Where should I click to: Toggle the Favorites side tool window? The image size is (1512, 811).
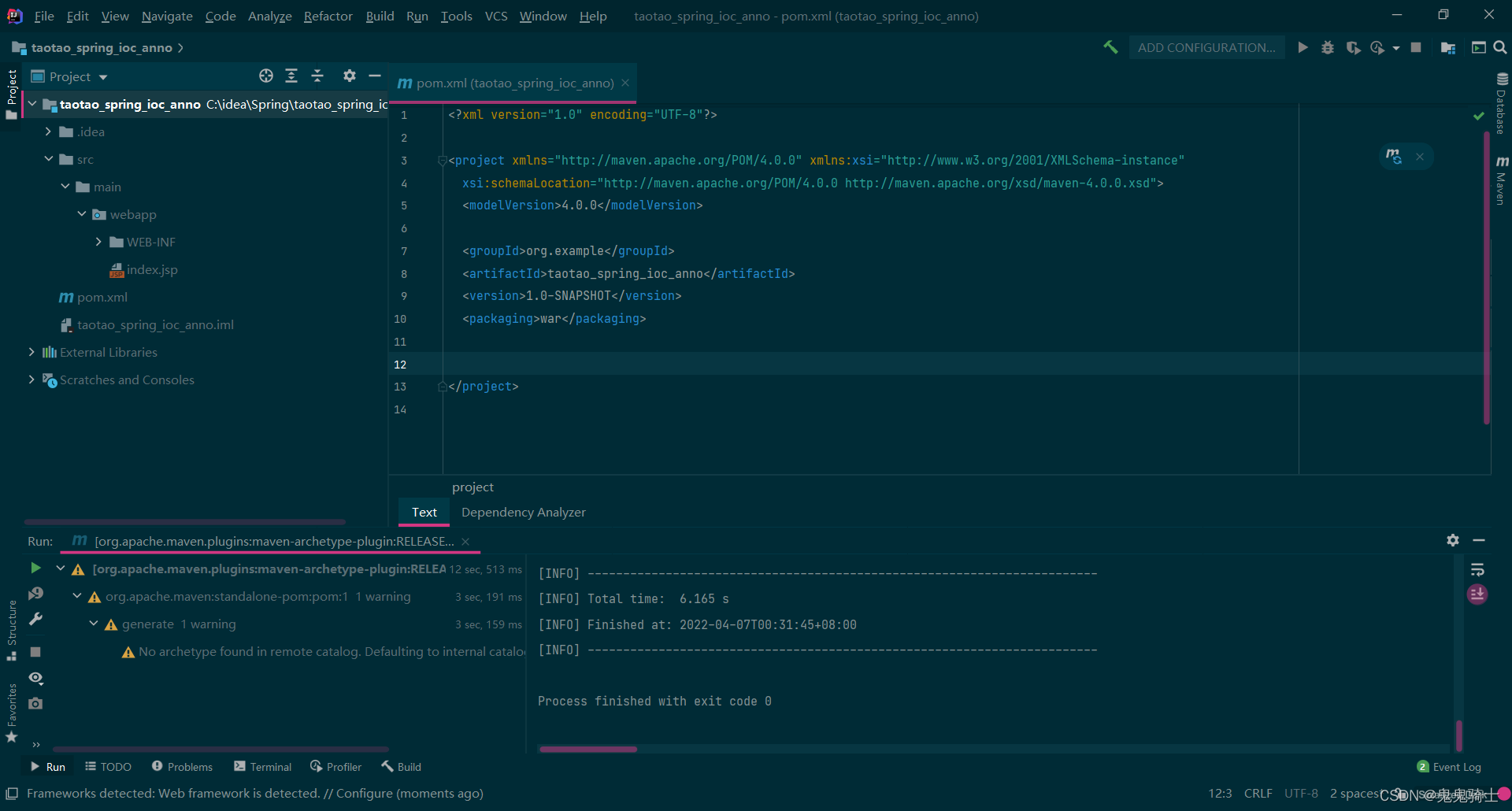pyautogui.click(x=11, y=713)
